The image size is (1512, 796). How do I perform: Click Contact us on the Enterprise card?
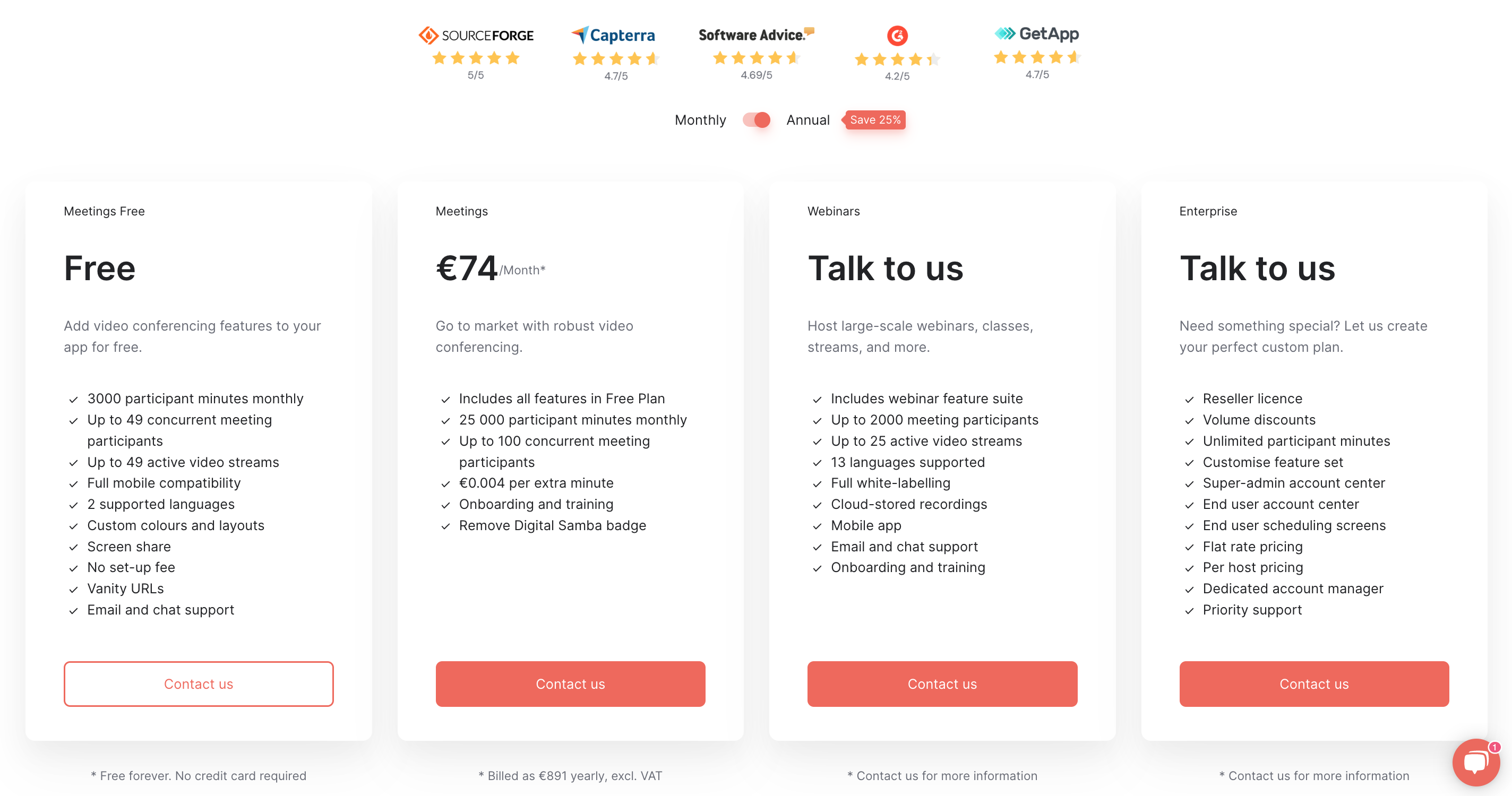pyautogui.click(x=1313, y=683)
